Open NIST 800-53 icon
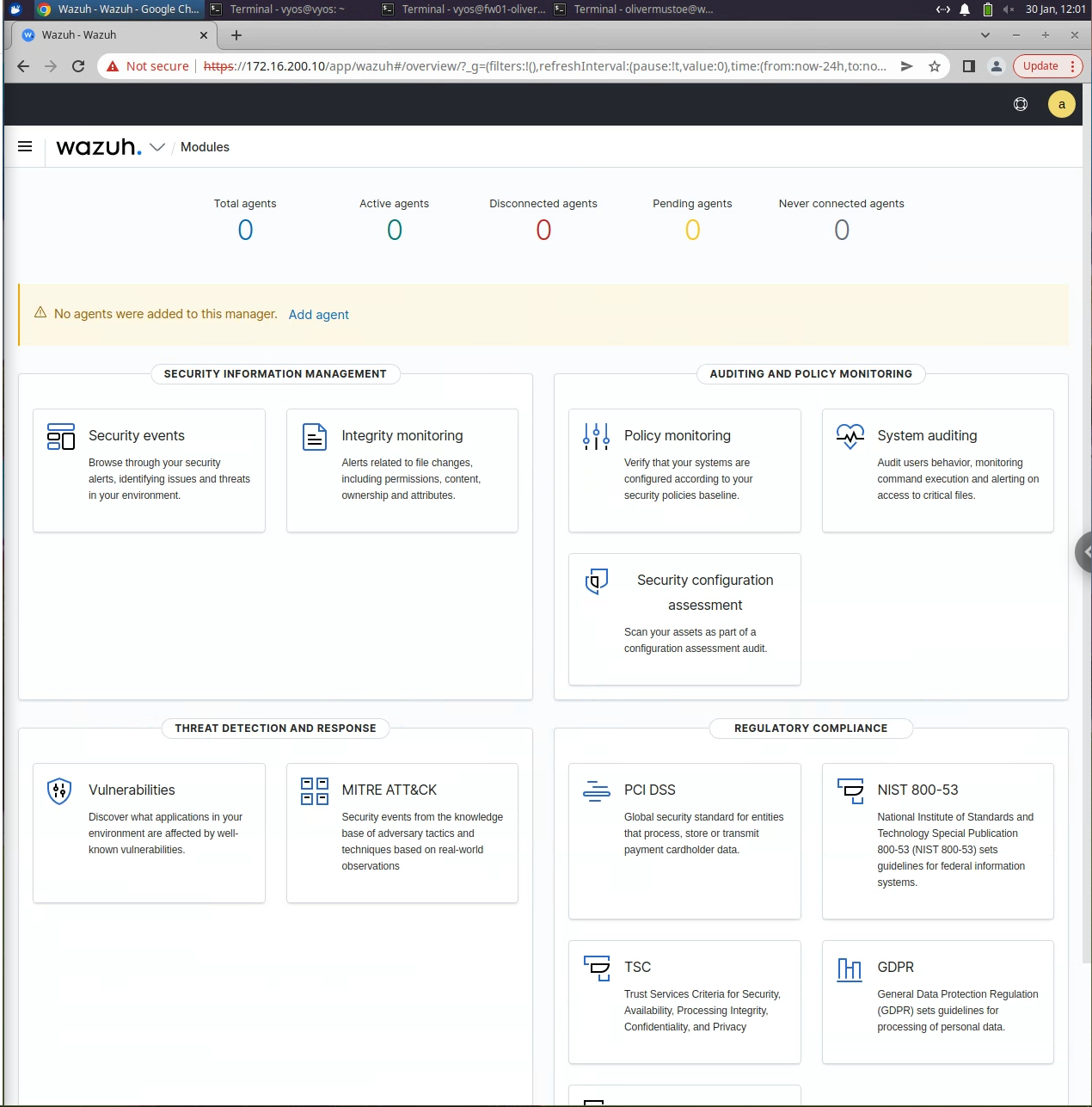Screen dimensions: 1092x1107 850,790
